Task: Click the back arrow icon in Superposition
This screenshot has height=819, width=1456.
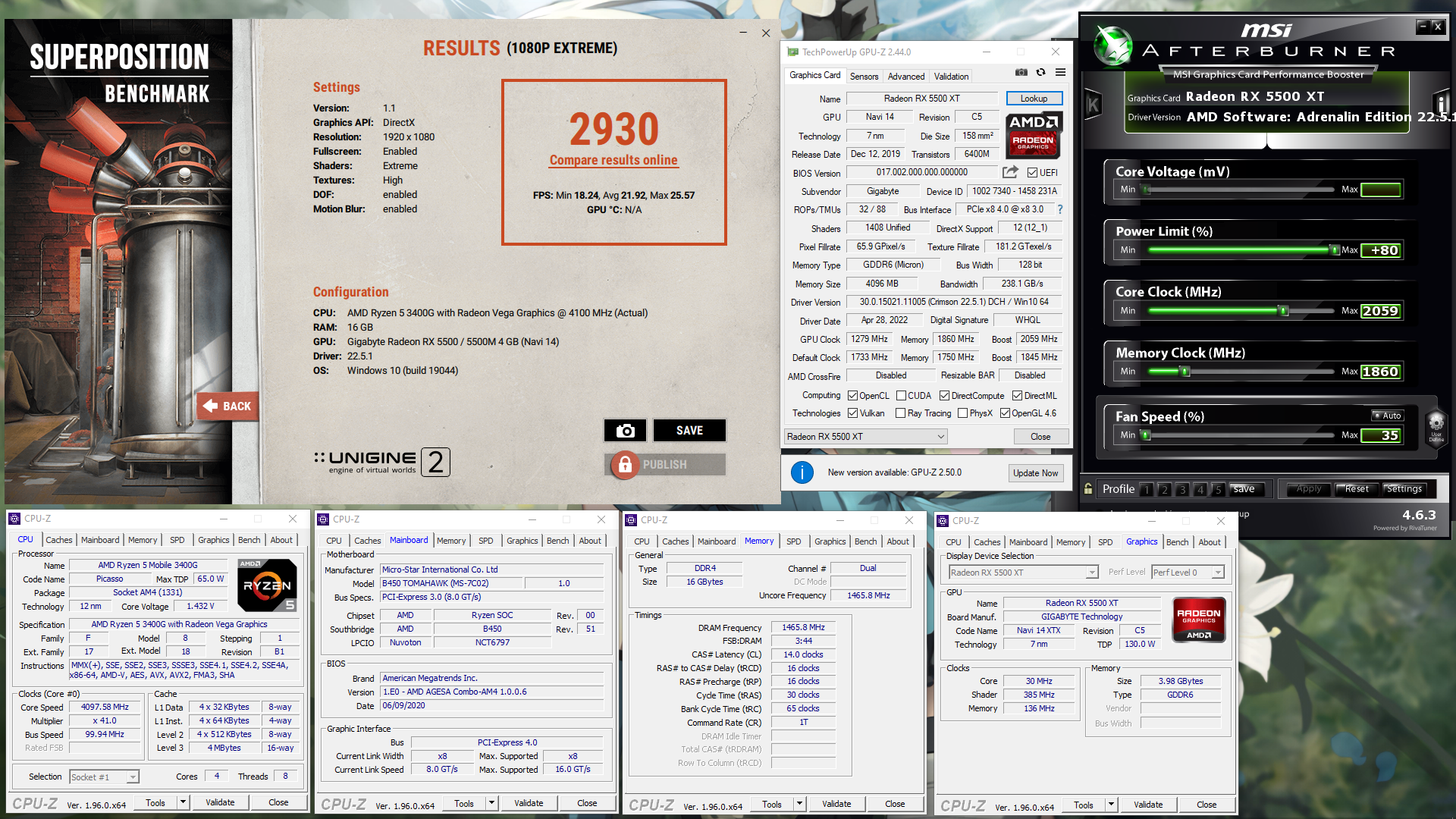Action: coord(210,406)
